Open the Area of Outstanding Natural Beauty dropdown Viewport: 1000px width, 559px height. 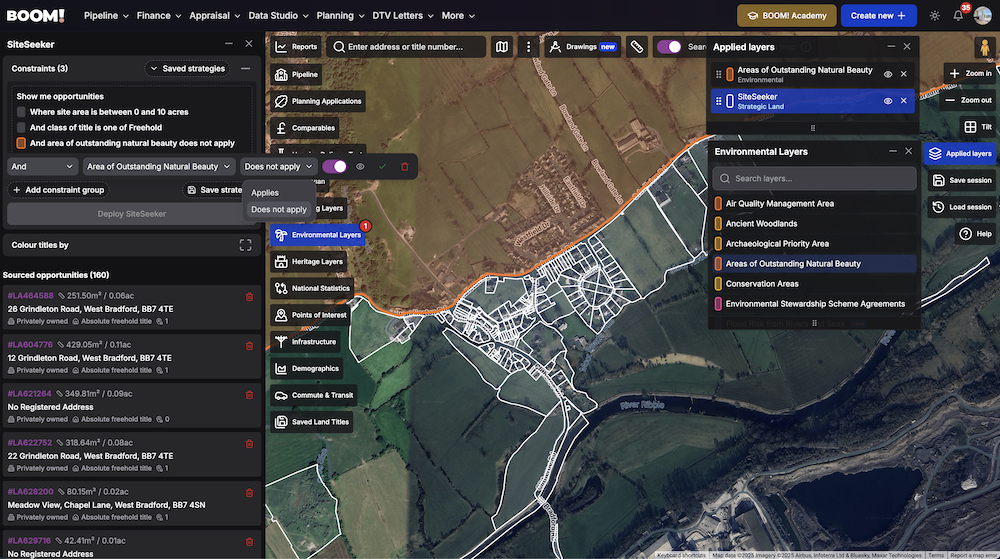159,166
